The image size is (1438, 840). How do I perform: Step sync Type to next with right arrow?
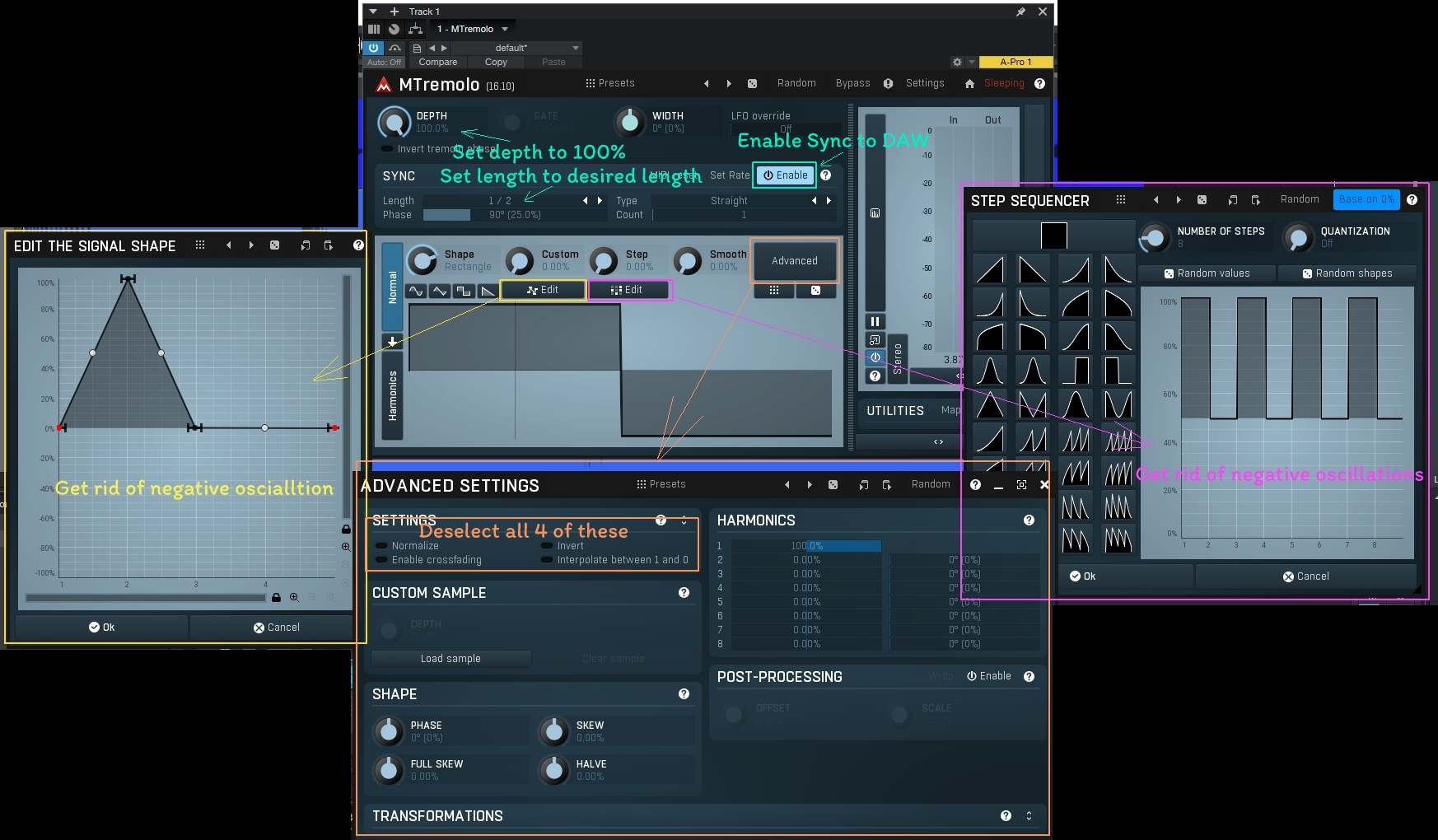(x=829, y=201)
